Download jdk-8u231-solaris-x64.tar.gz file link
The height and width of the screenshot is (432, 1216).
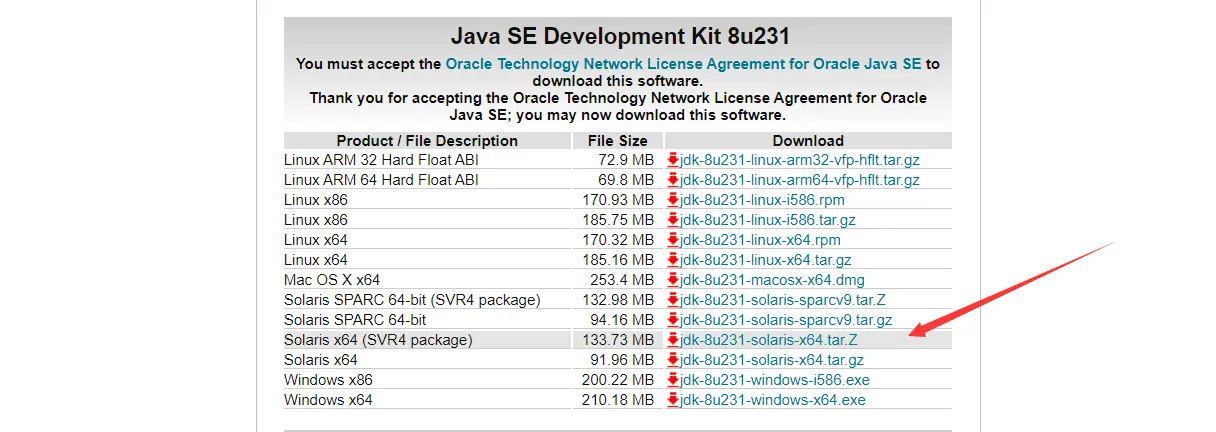tap(771, 360)
